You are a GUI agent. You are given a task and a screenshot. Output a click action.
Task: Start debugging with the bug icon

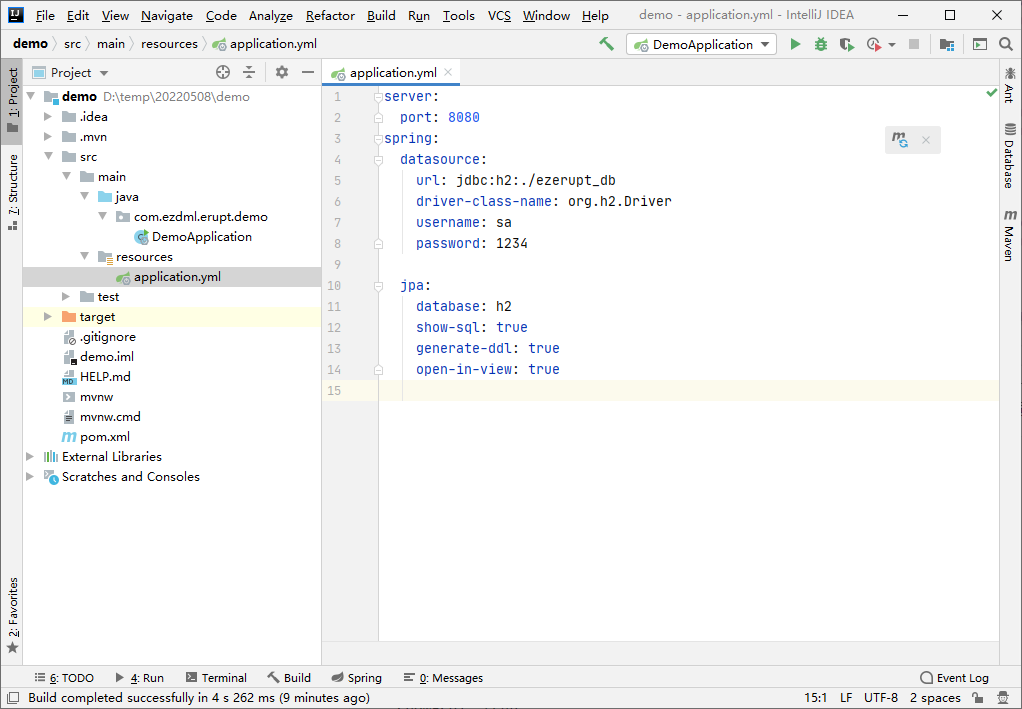coord(821,44)
